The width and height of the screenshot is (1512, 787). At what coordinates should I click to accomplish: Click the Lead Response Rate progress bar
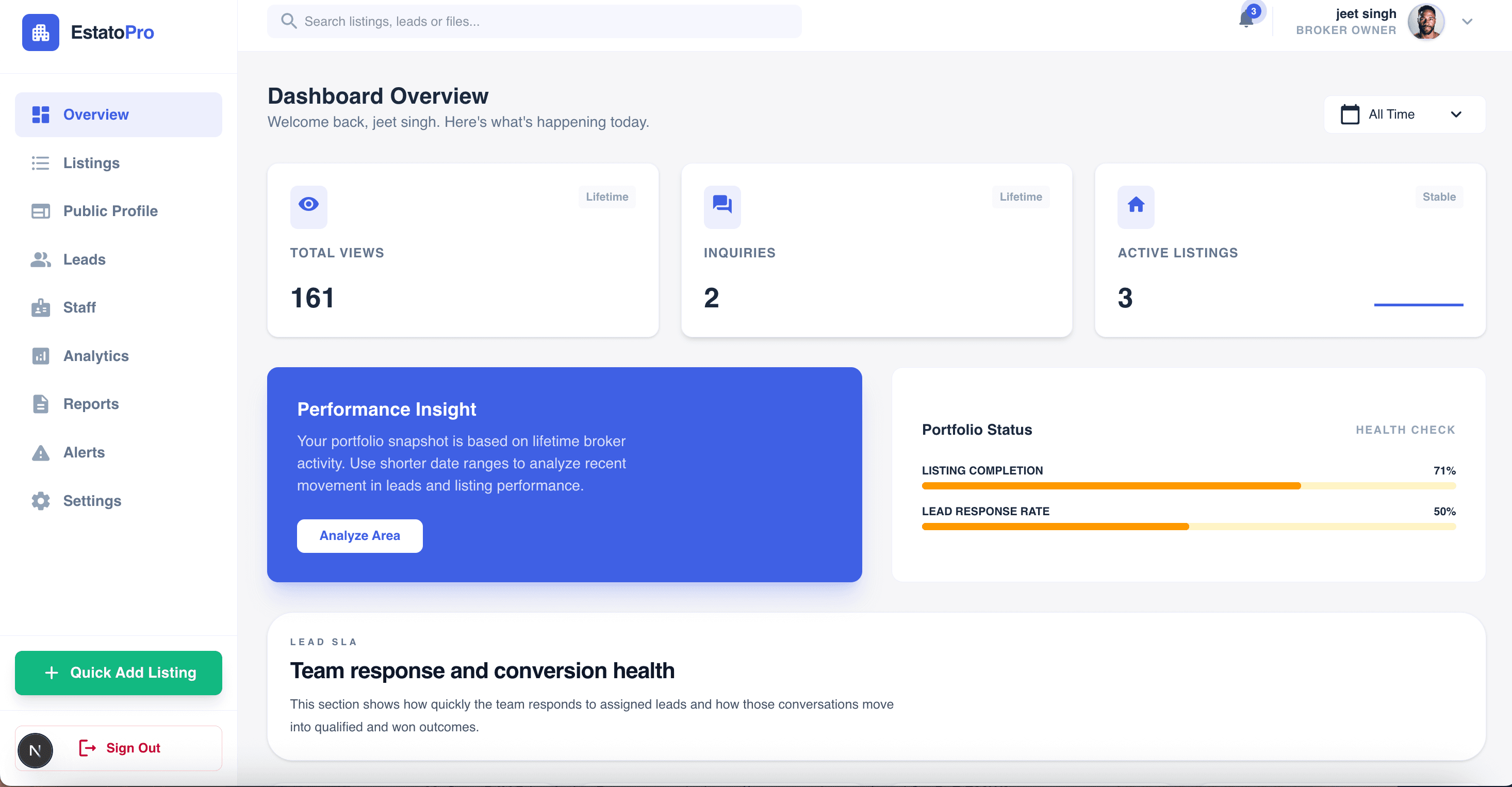point(1189,527)
